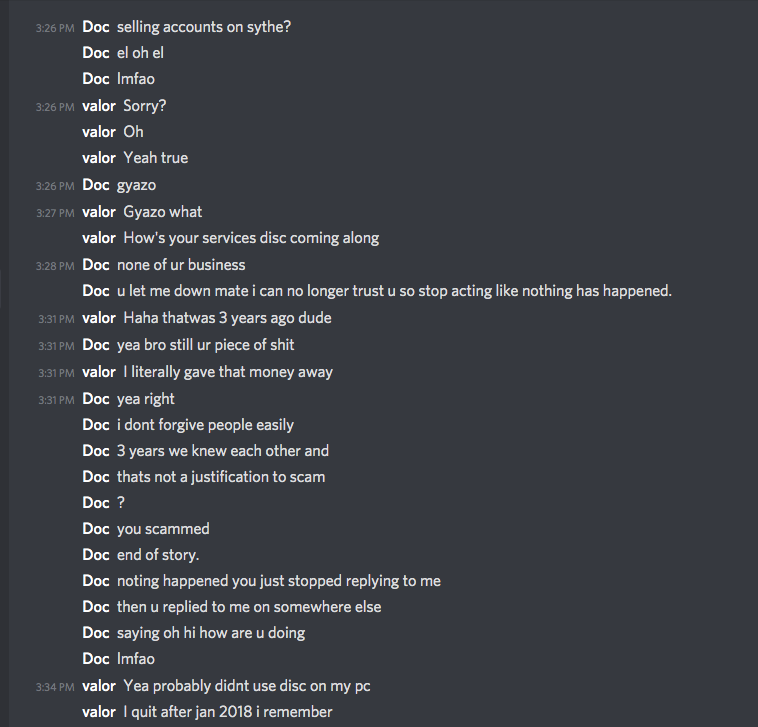Click Doc username next to 'gyazo'
The width and height of the screenshot is (758, 727).
tap(96, 185)
